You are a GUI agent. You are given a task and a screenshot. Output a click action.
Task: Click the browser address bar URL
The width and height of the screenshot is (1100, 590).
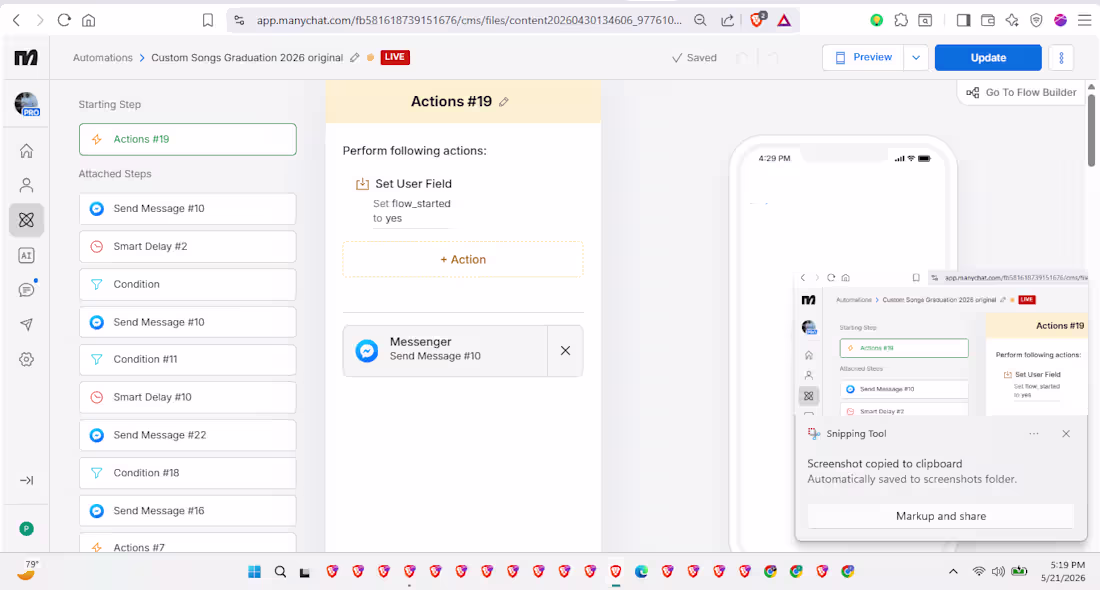469,20
